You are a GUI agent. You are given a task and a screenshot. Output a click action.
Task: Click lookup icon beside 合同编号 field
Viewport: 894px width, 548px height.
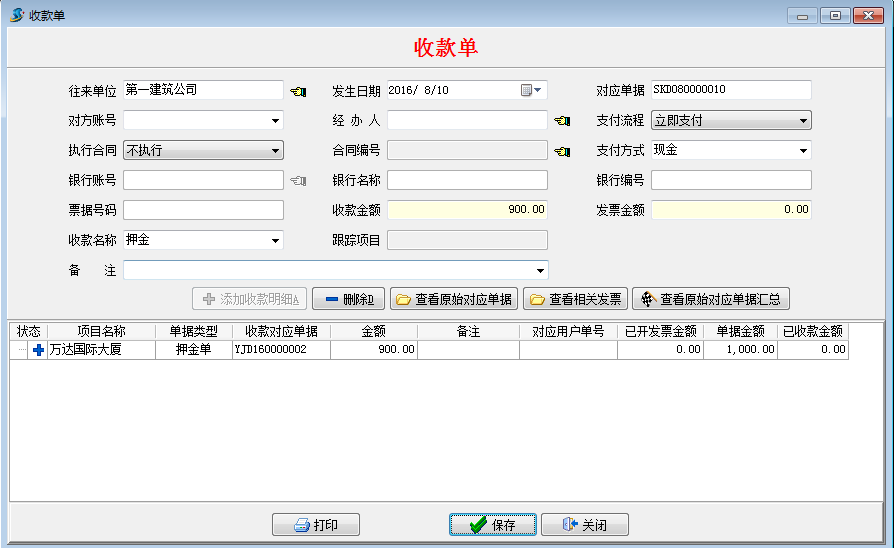(x=562, y=151)
